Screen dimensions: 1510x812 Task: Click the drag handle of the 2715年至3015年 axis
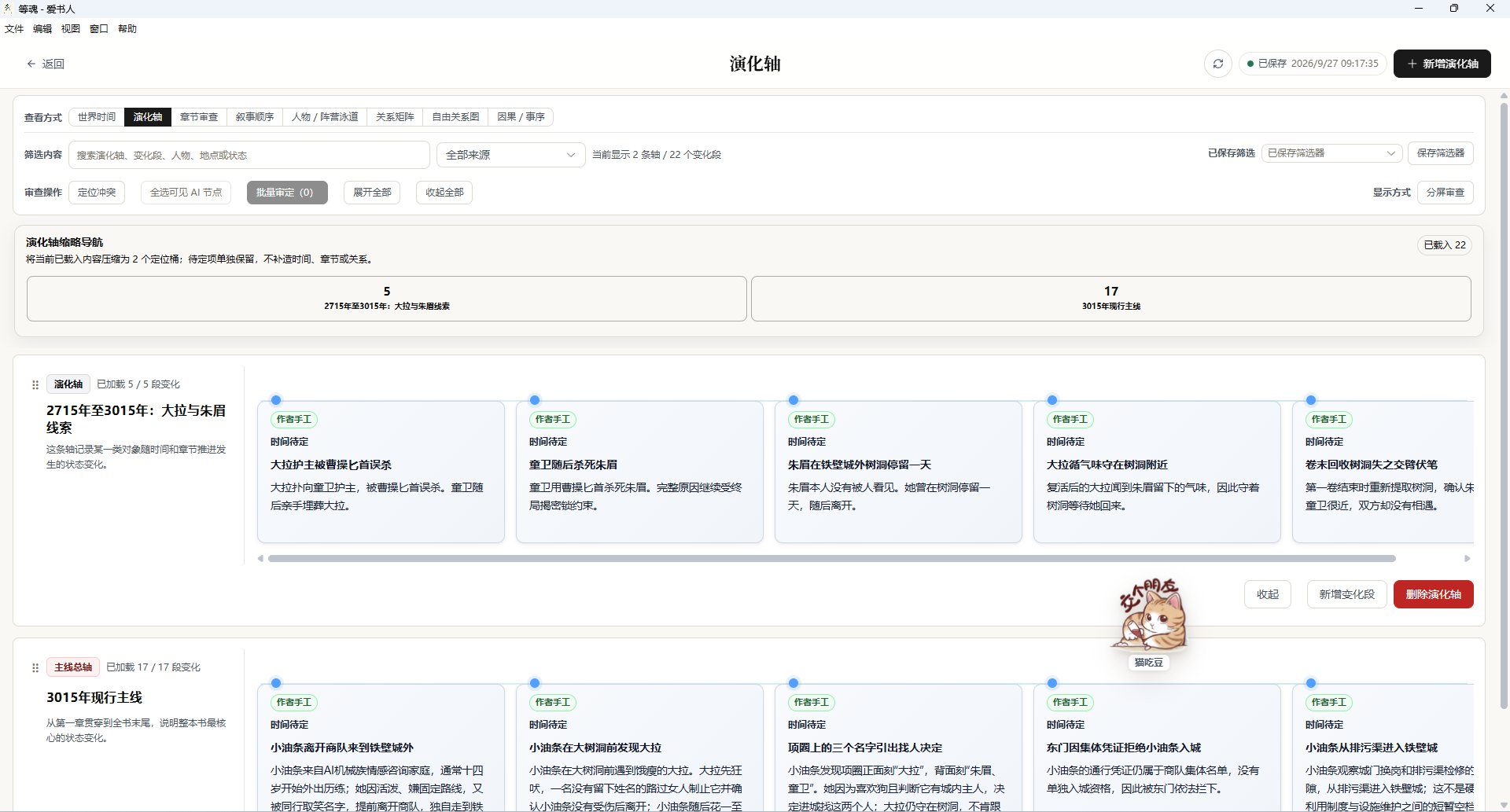click(35, 384)
